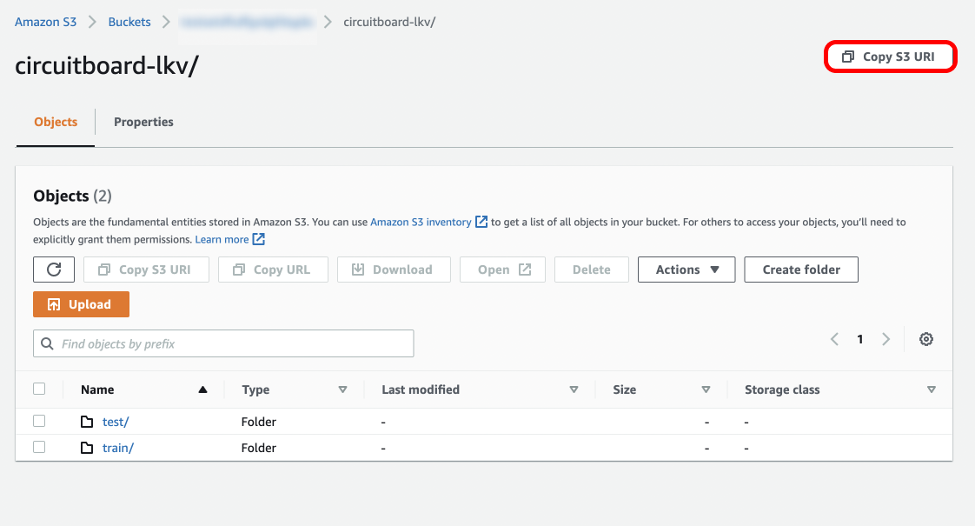Click the Learn more external link icon
This screenshot has width=977, height=527.
(x=259, y=239)
